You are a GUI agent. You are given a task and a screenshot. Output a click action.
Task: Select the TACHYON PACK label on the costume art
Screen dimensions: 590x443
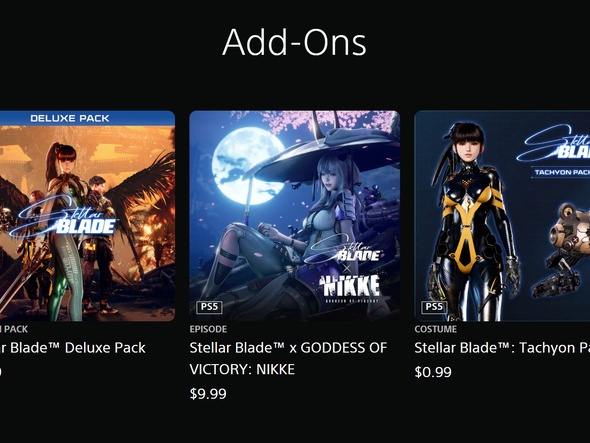point(561,172)
